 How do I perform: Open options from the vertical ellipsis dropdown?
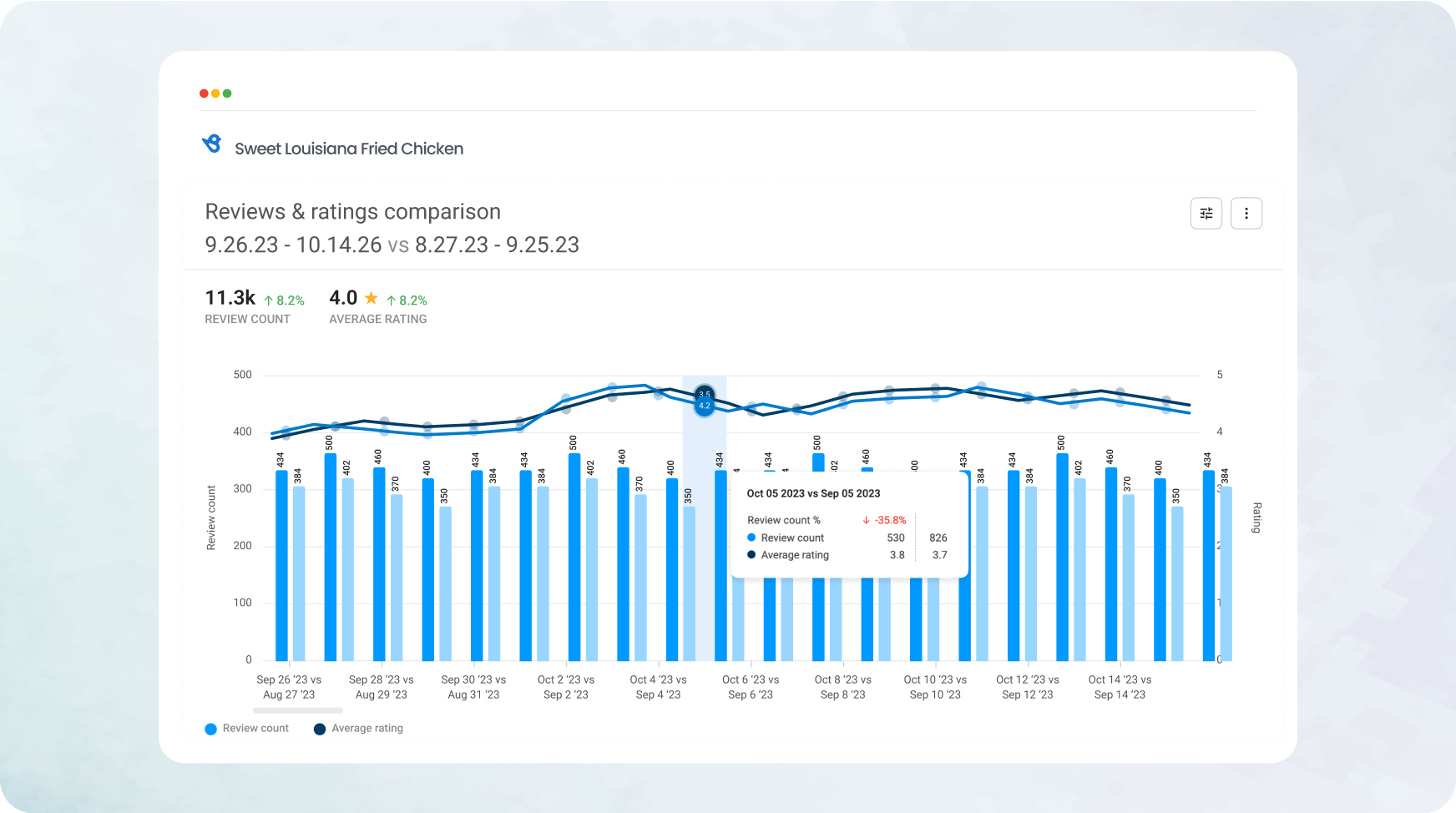click(1246, 213)
